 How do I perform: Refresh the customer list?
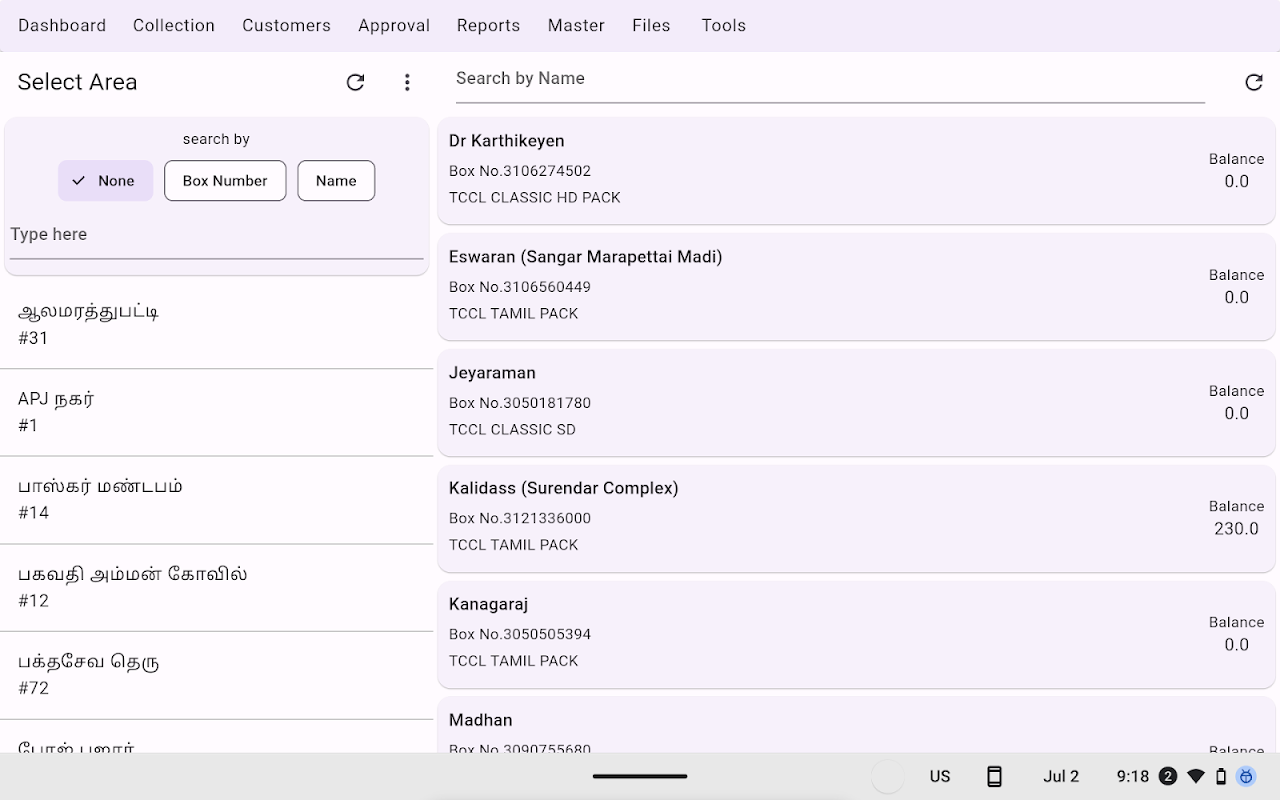pos(1253,82)
